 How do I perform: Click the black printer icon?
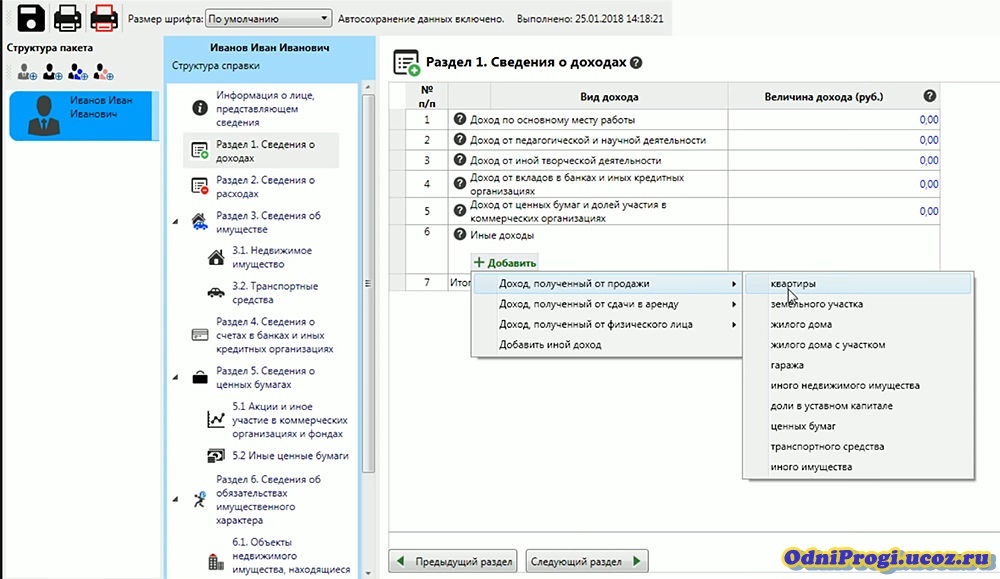tap(68, 18)
